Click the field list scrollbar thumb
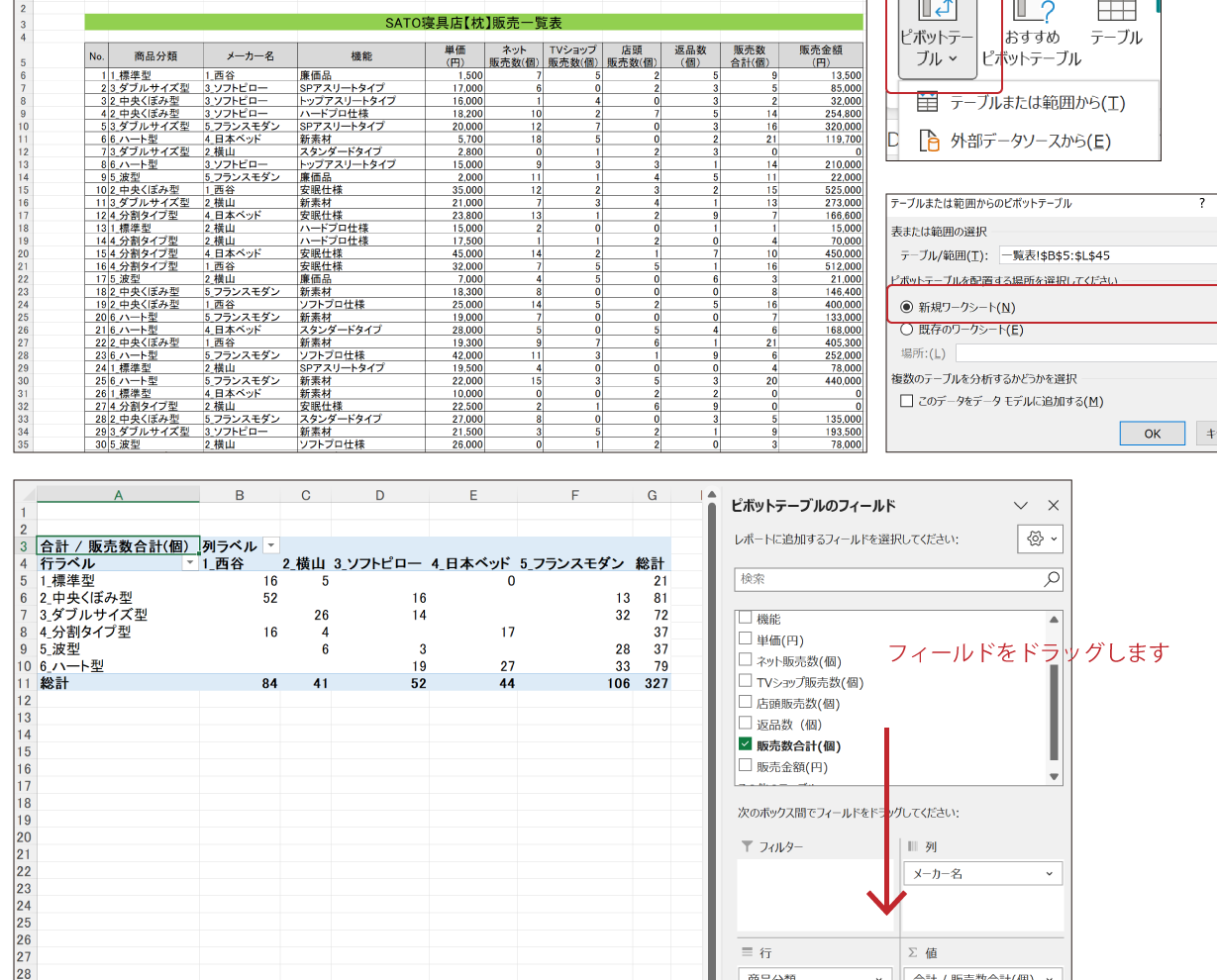Viewport: 1217px width, 980px height. click(1055, 713)
